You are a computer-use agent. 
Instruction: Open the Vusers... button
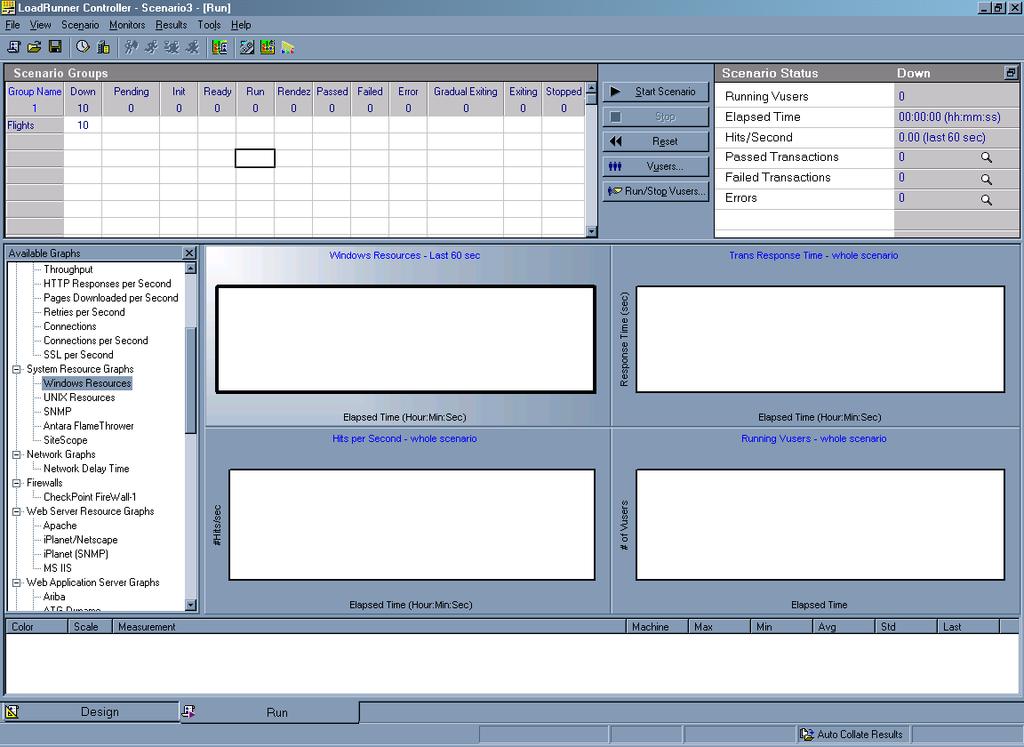coord(656,167)
